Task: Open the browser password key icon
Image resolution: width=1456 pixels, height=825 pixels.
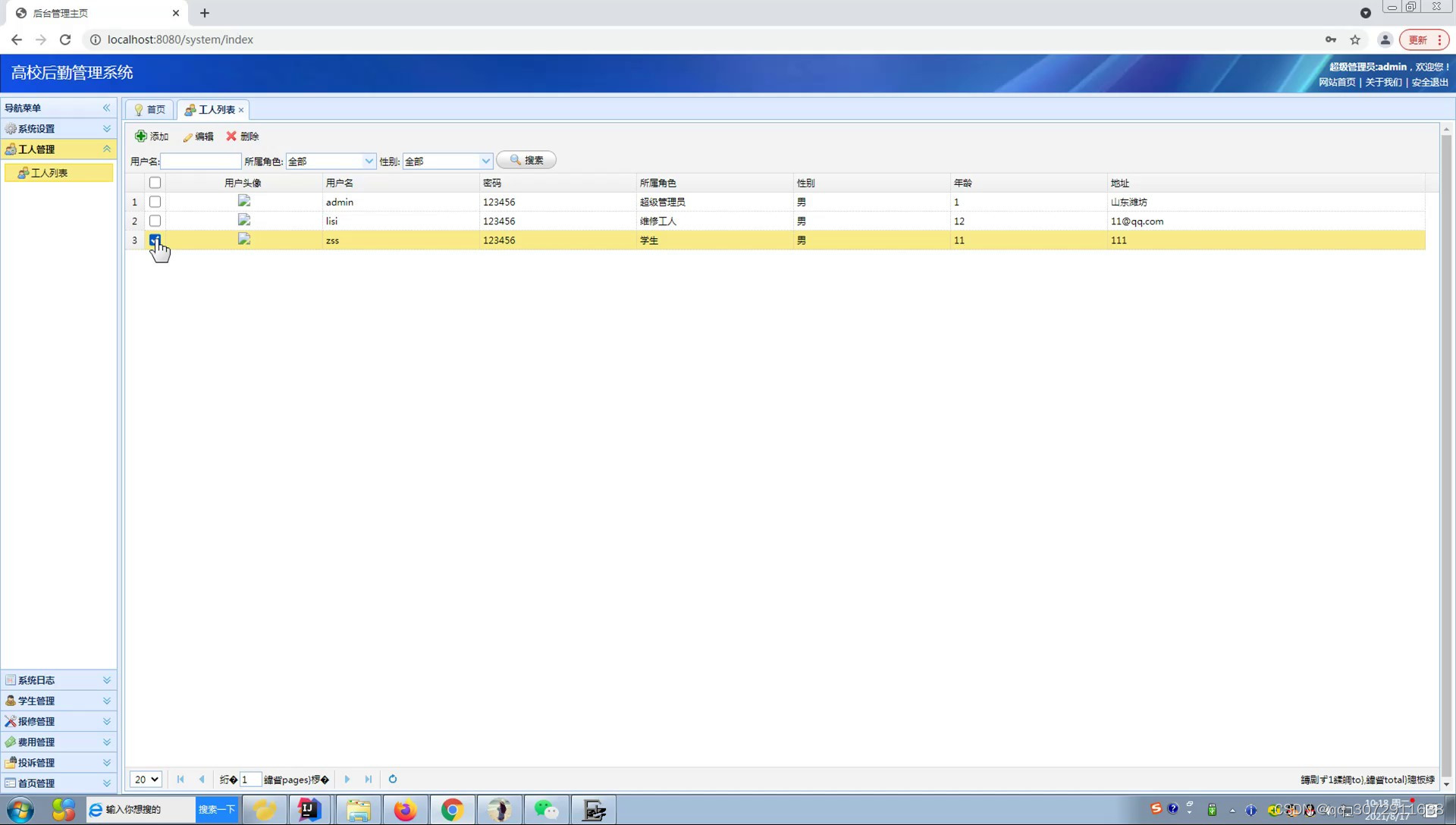Action: pos(1331,39)
